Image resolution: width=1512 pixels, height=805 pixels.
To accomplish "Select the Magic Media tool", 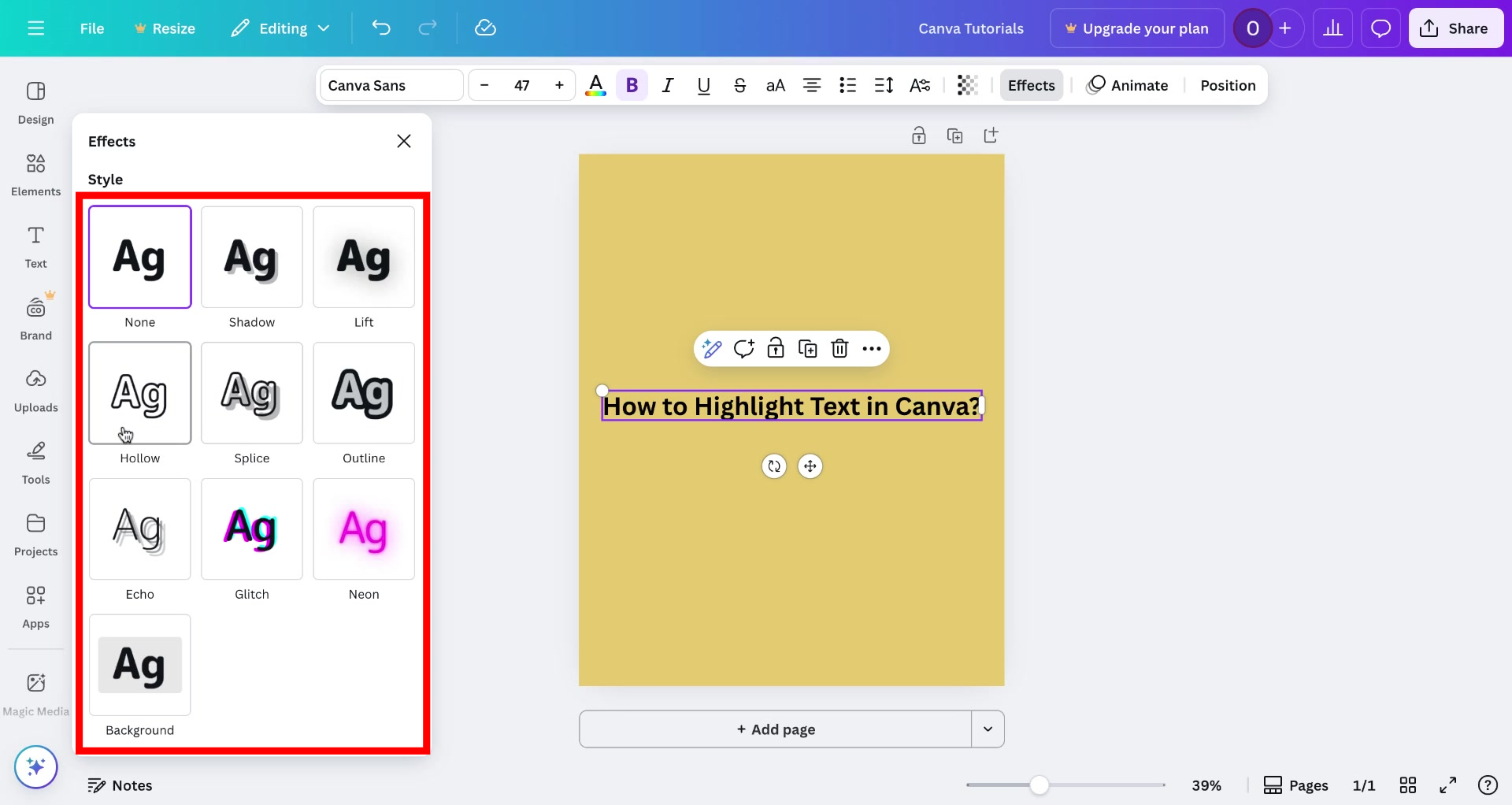I will pos(35,693).
